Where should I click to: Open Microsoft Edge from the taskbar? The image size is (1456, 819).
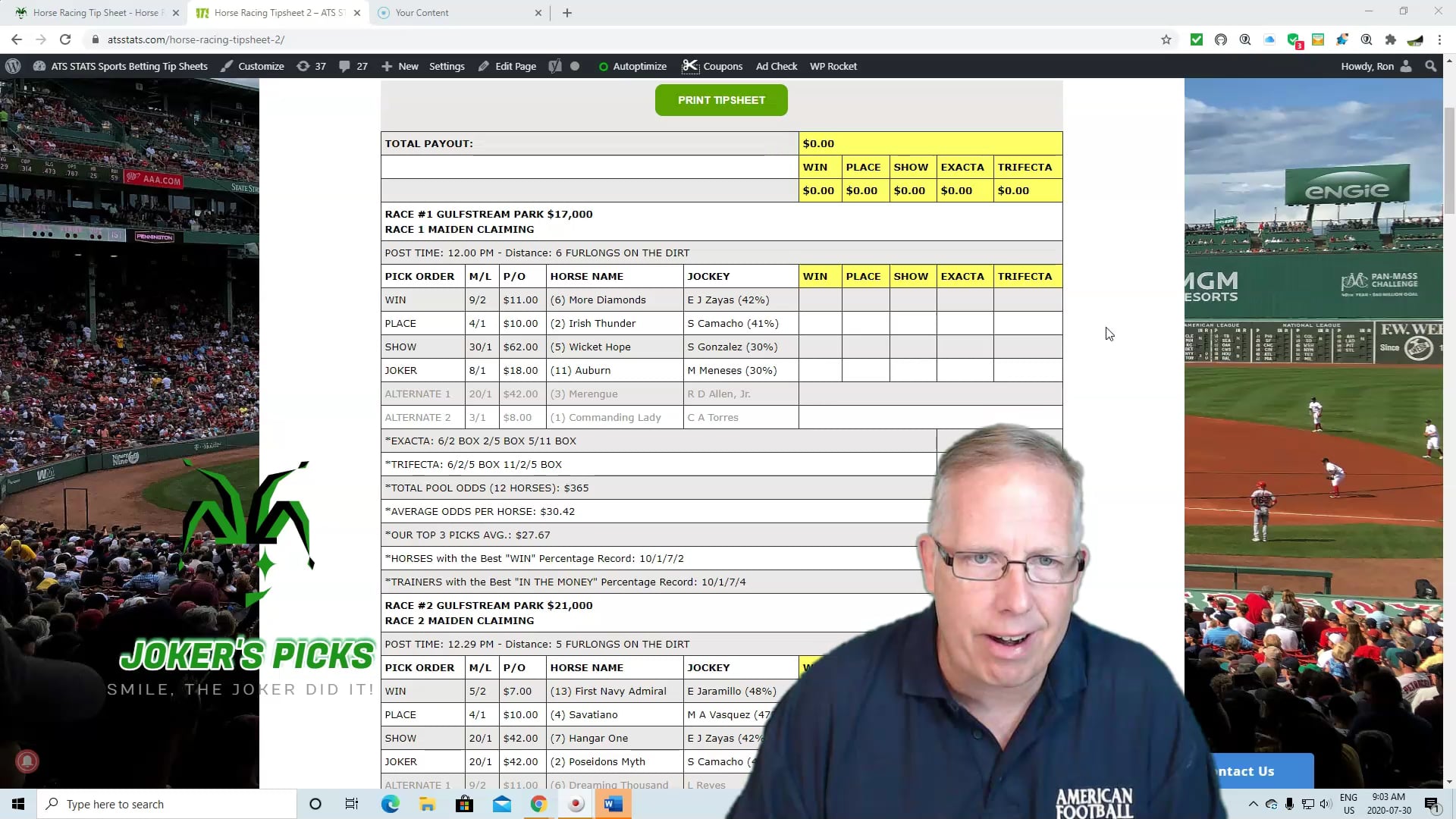pyautogui.click(x=390, y=804)
